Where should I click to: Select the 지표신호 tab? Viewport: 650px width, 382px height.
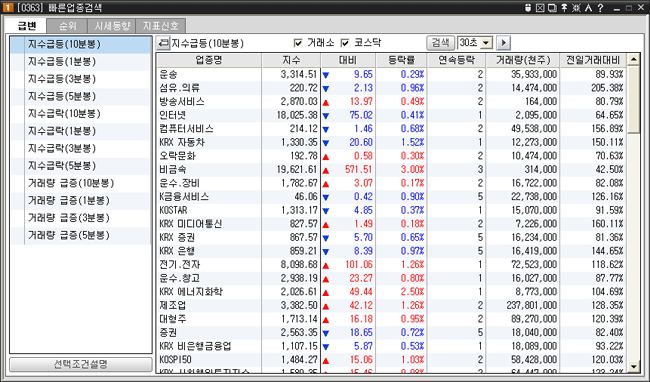[x=161, y=26]
